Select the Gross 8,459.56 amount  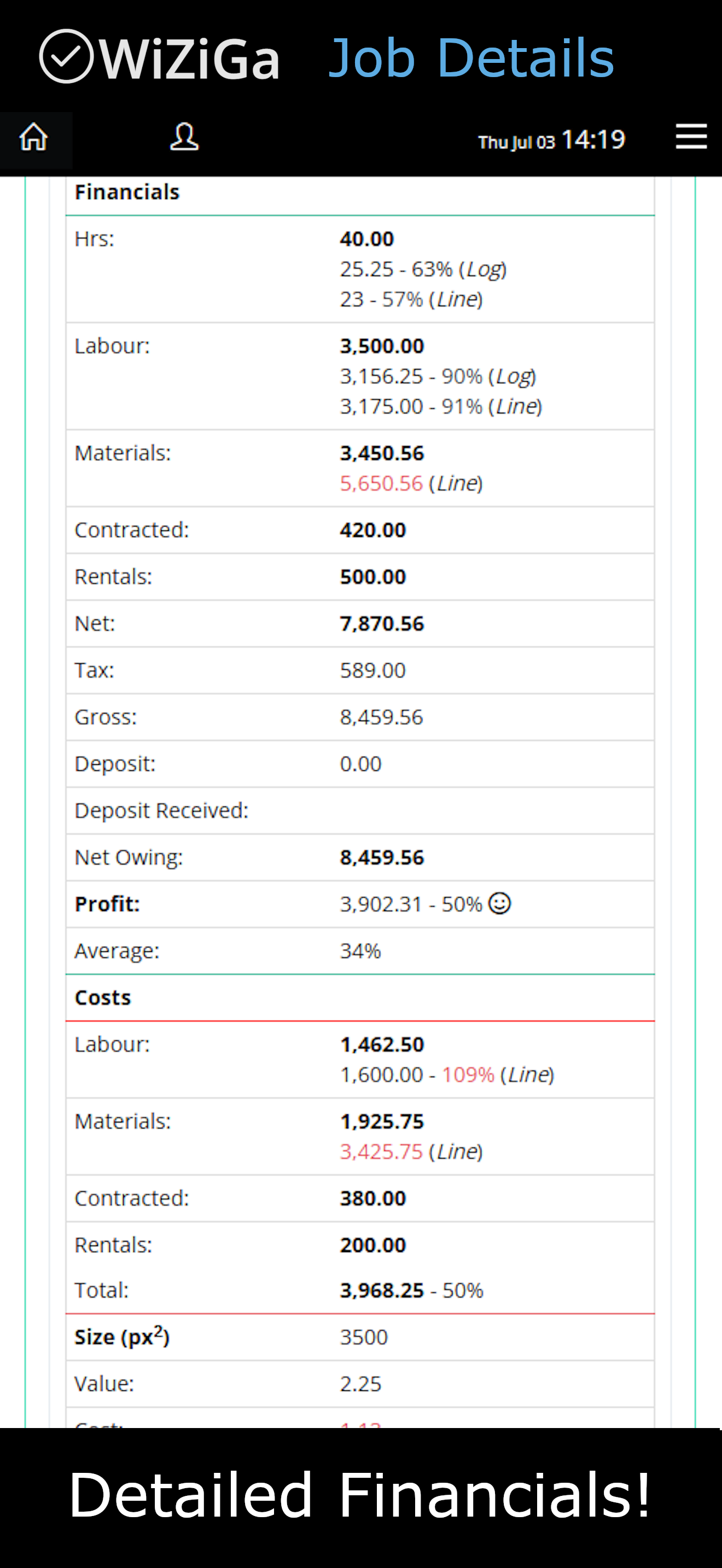click(381, 717)
